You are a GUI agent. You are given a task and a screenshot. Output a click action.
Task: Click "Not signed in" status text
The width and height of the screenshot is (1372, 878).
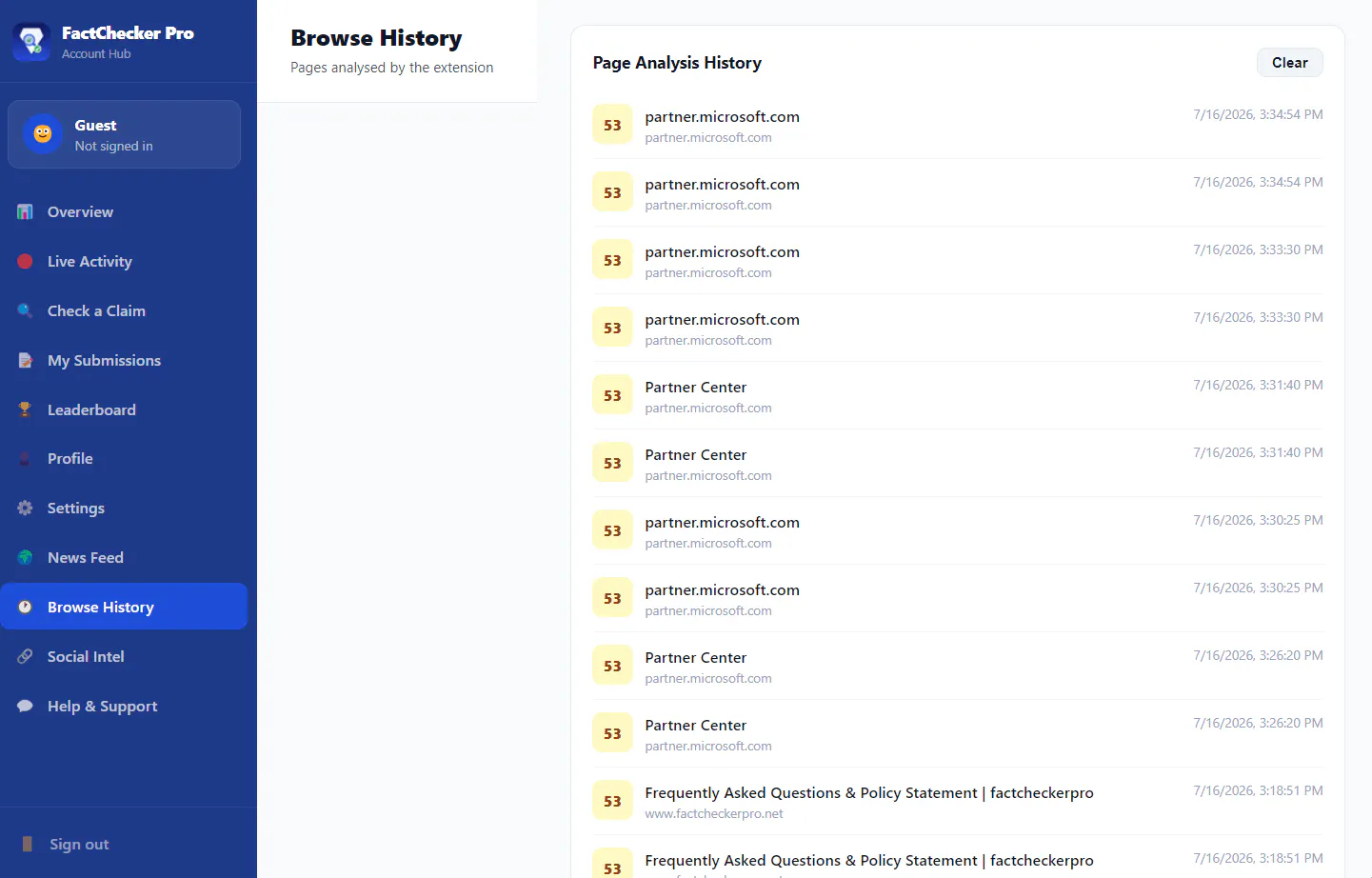tap(113, 146)
